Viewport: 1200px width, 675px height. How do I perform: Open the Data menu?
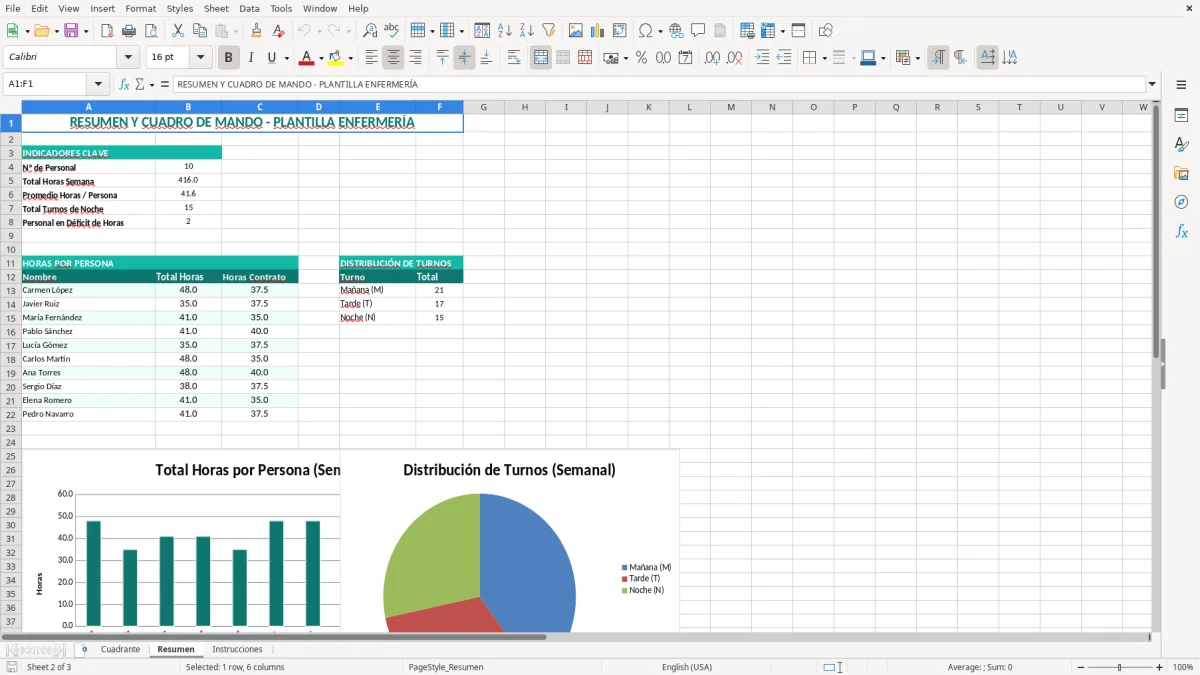[x=249, y=8]
